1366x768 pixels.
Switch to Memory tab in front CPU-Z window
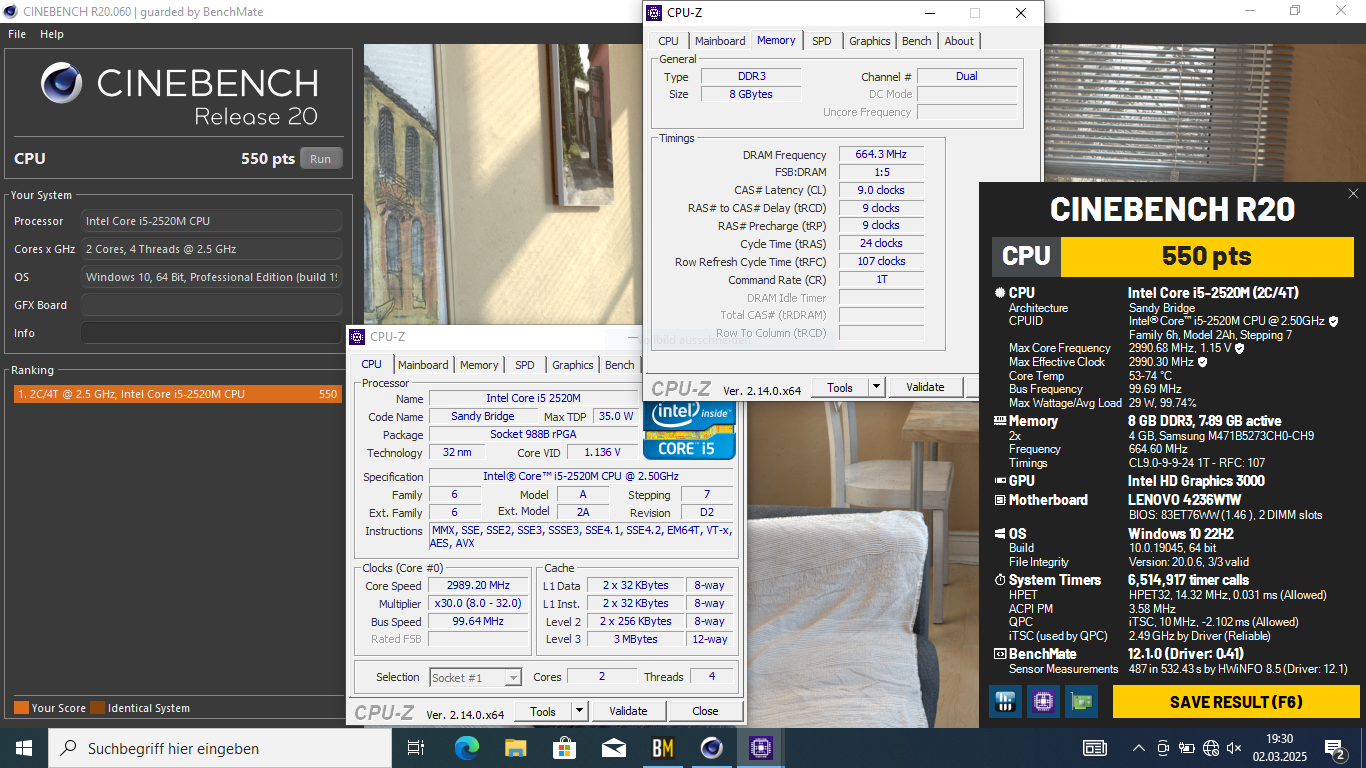(x=479, y=365)
